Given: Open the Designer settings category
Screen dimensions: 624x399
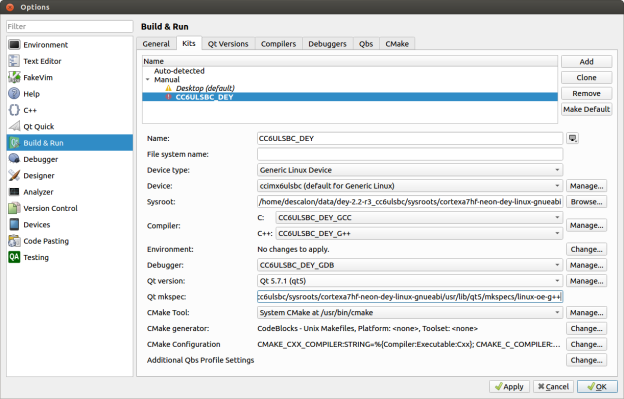Looking at the screenshot, I should point(70,175).
